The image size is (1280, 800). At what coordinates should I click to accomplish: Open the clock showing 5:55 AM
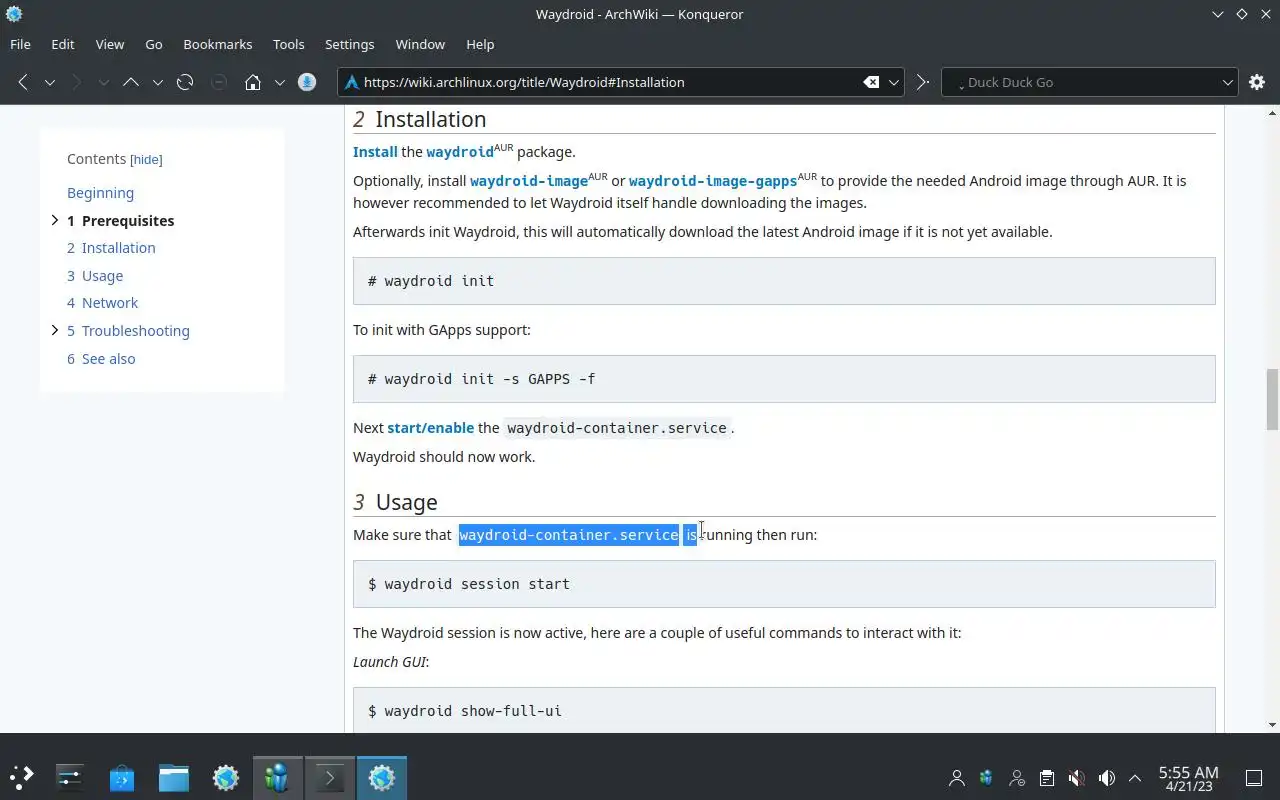tap(1188, 778)
